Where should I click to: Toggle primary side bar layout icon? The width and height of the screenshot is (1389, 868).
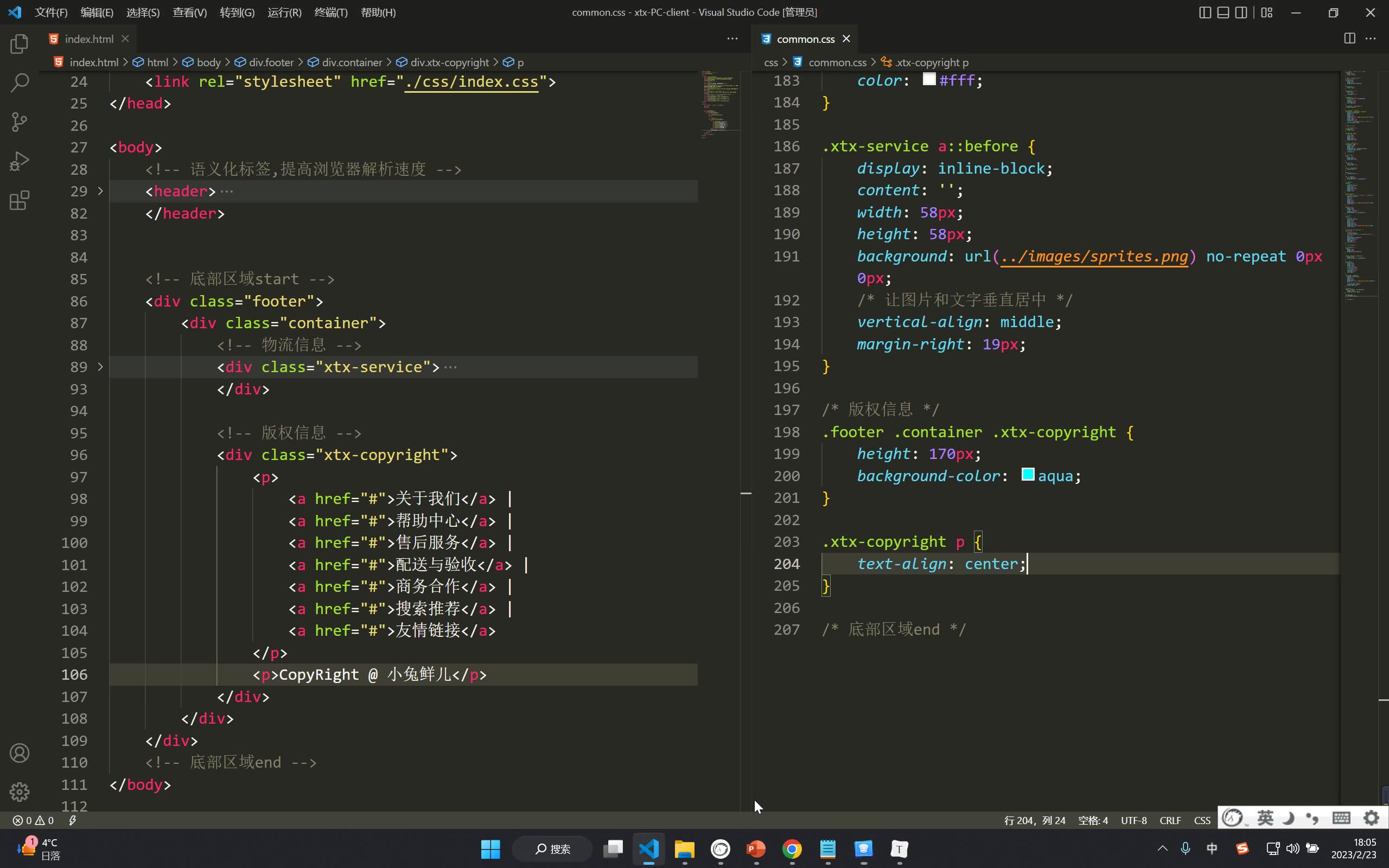1205,12
